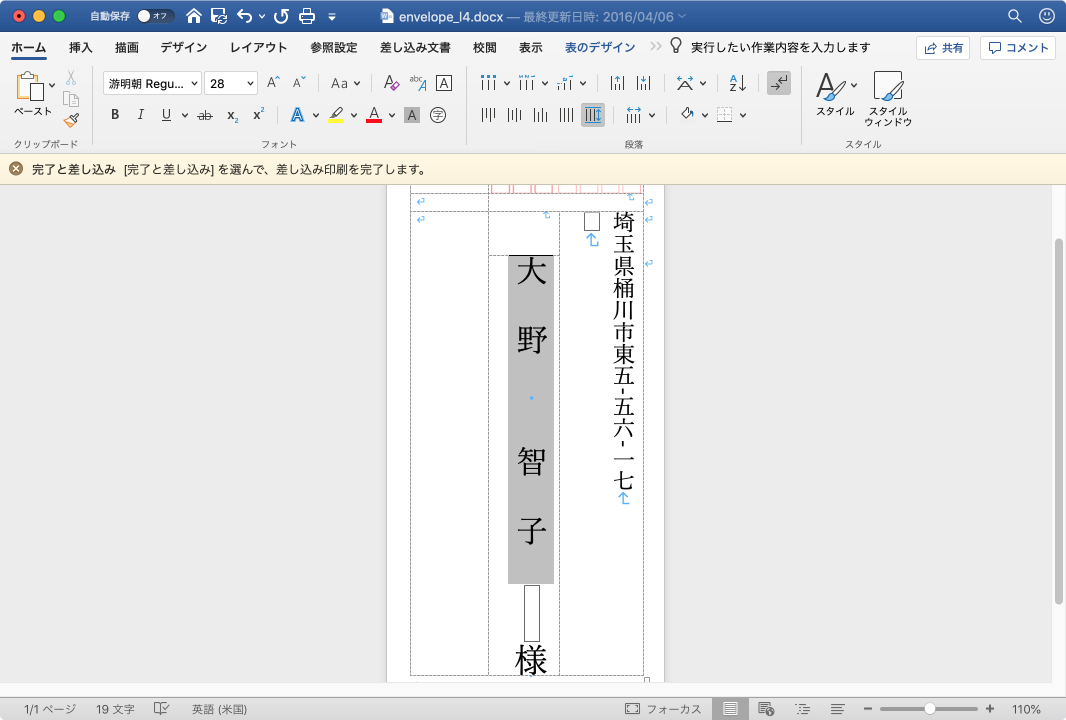Open the Mailings (差し込み文書) tab

415,48
